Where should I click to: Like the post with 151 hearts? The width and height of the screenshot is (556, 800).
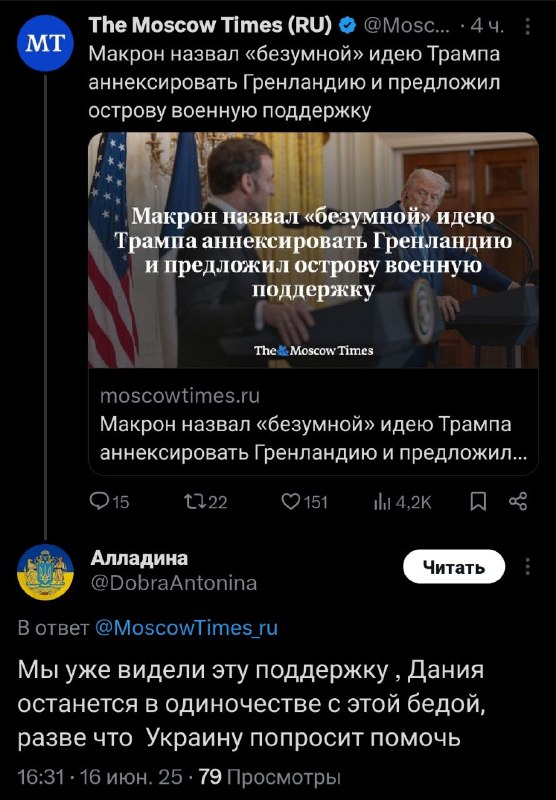305,503
